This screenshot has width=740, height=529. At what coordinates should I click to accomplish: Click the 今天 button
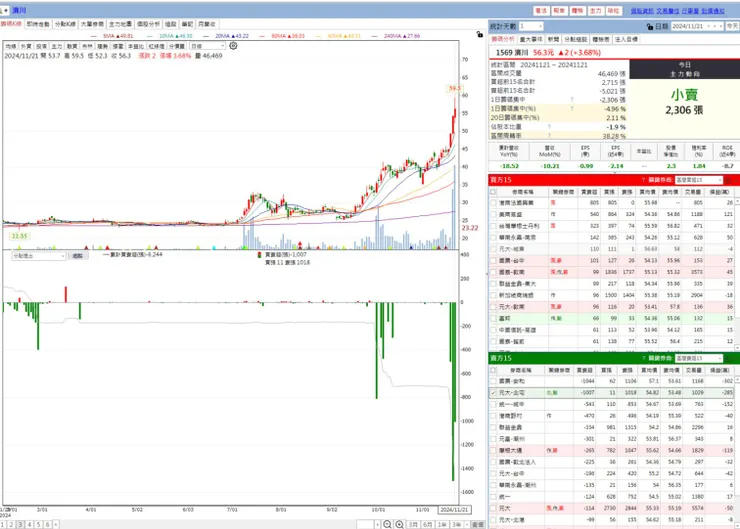(732, 26)
